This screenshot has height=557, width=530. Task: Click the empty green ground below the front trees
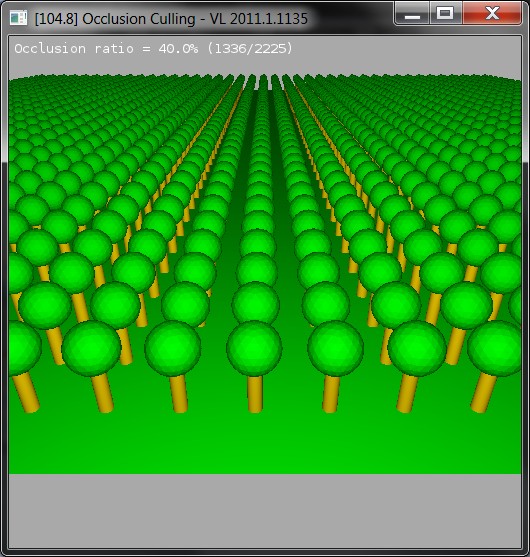(x=265, y=444)
